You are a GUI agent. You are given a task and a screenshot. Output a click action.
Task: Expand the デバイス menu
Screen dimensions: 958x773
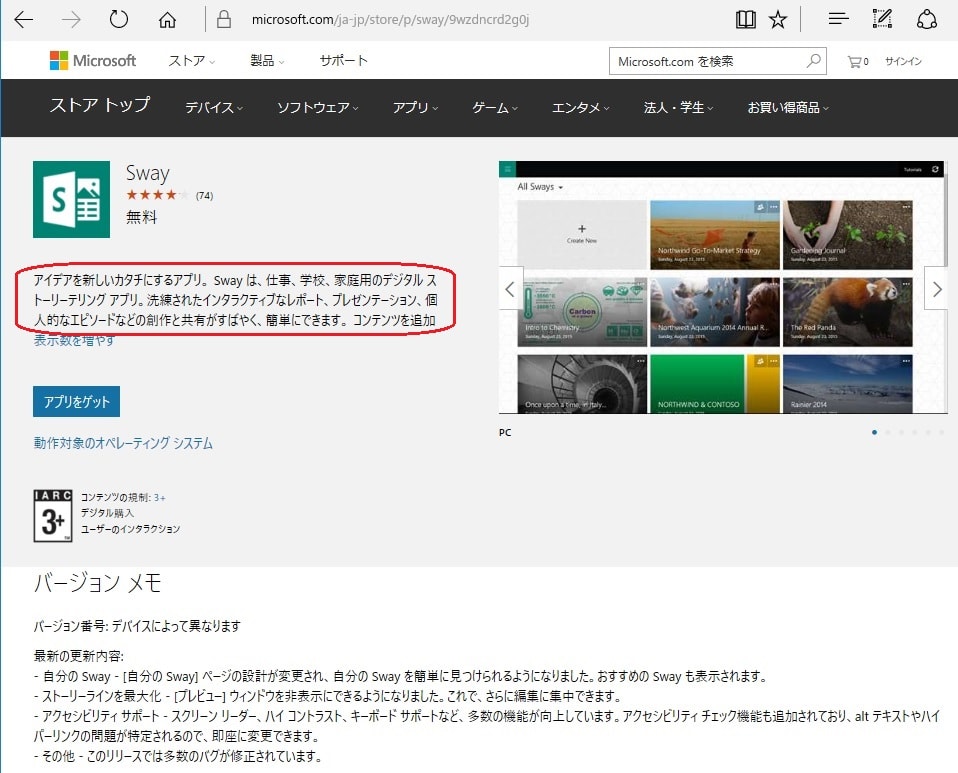(x=214, y=108)
